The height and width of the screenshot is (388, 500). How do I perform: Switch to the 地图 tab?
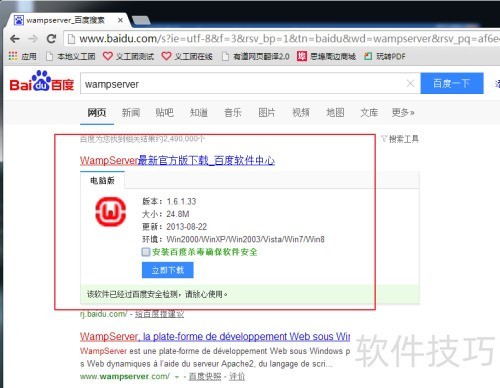(335, 113)
